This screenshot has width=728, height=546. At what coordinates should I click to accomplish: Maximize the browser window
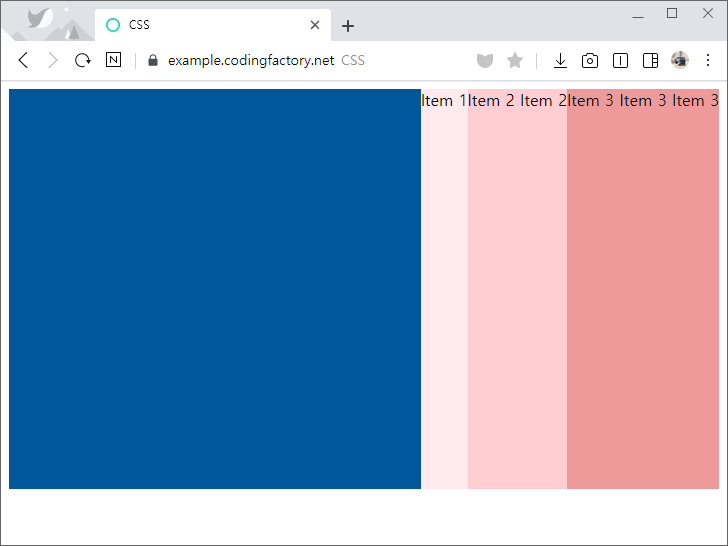click(x=672, y=13)
